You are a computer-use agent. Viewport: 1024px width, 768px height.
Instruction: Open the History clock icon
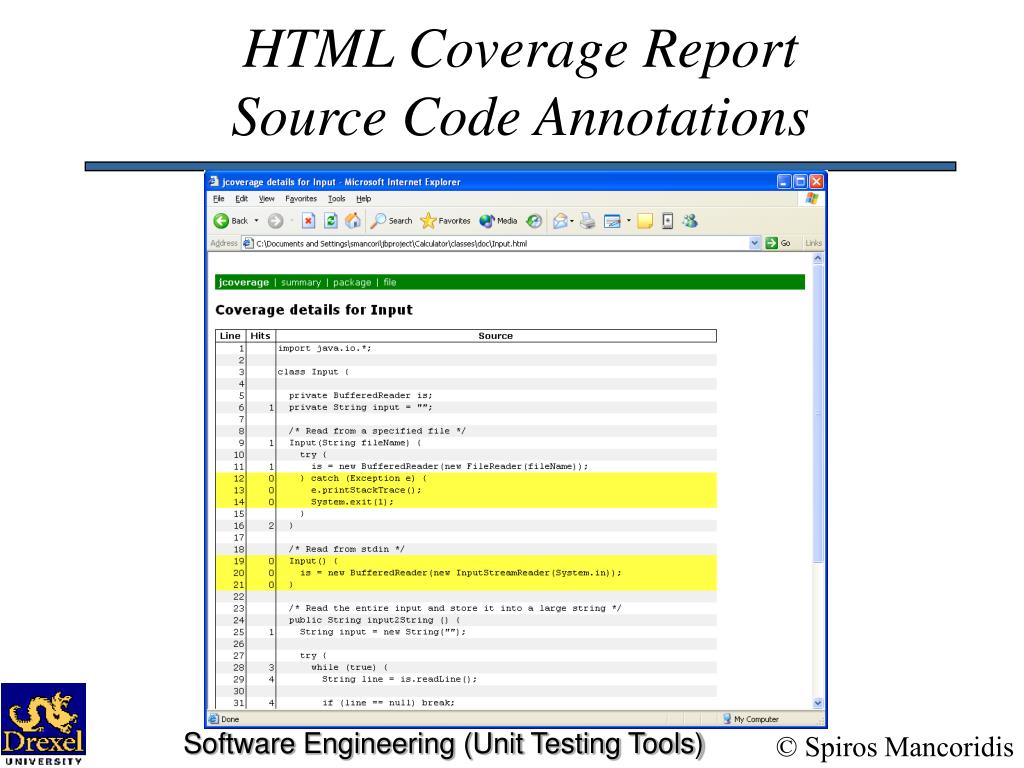point(534,221)
